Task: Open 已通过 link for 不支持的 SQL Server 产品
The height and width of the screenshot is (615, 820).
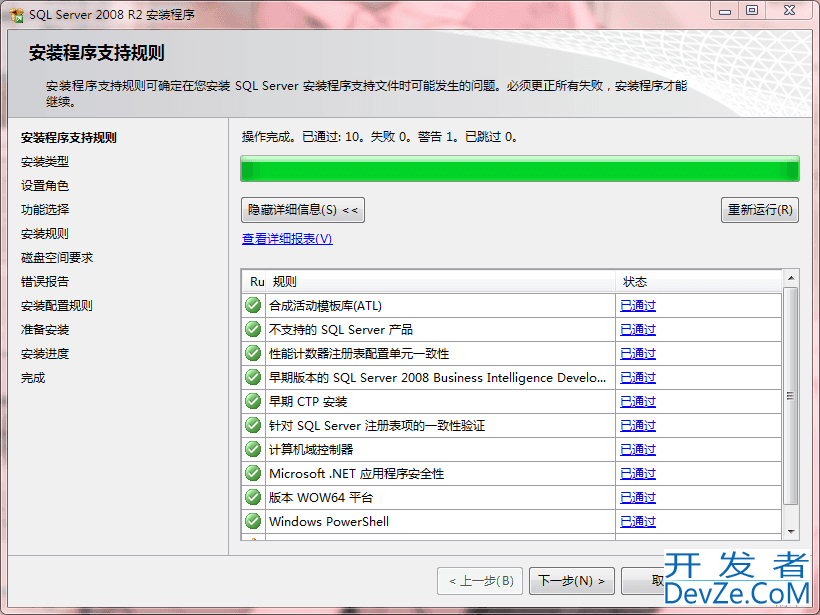Action: pyautogui.click(x=637, y=329)
